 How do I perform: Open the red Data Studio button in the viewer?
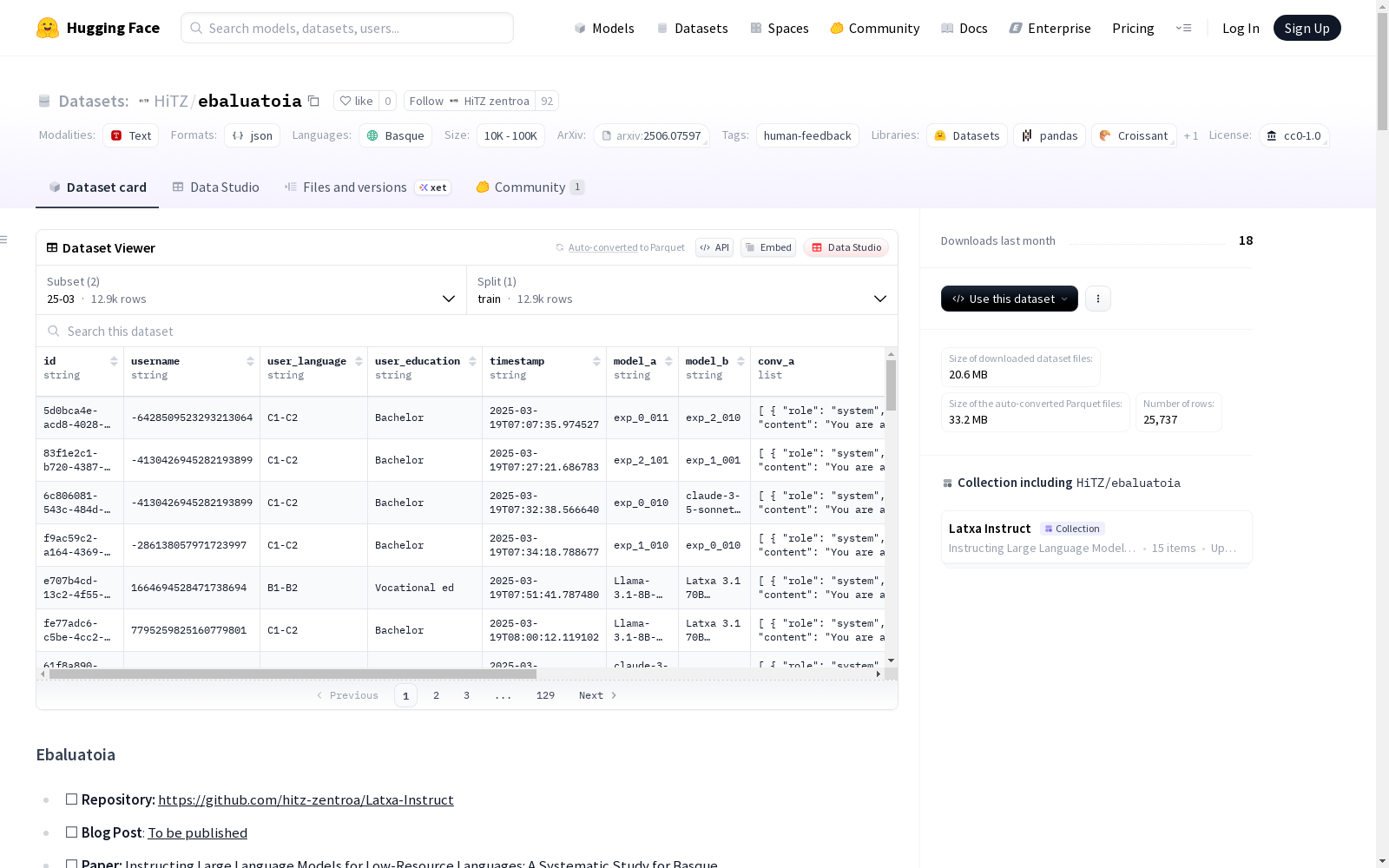(x=846, y=247)
